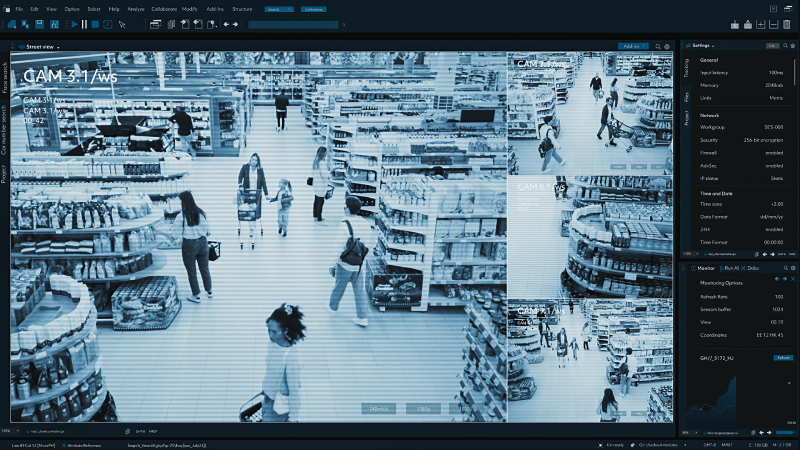Viewport: 800px width, 450px height.
Task: Click the search magnifier in Street view header
Action: coord(657,46)
